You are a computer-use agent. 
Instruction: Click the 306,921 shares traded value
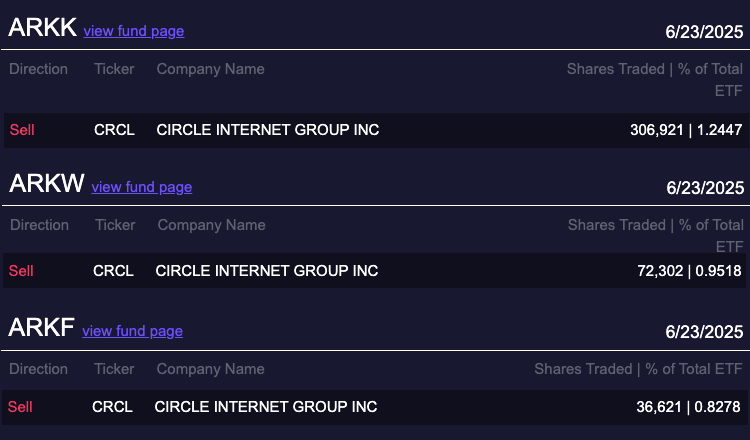[x=657, y=130]
